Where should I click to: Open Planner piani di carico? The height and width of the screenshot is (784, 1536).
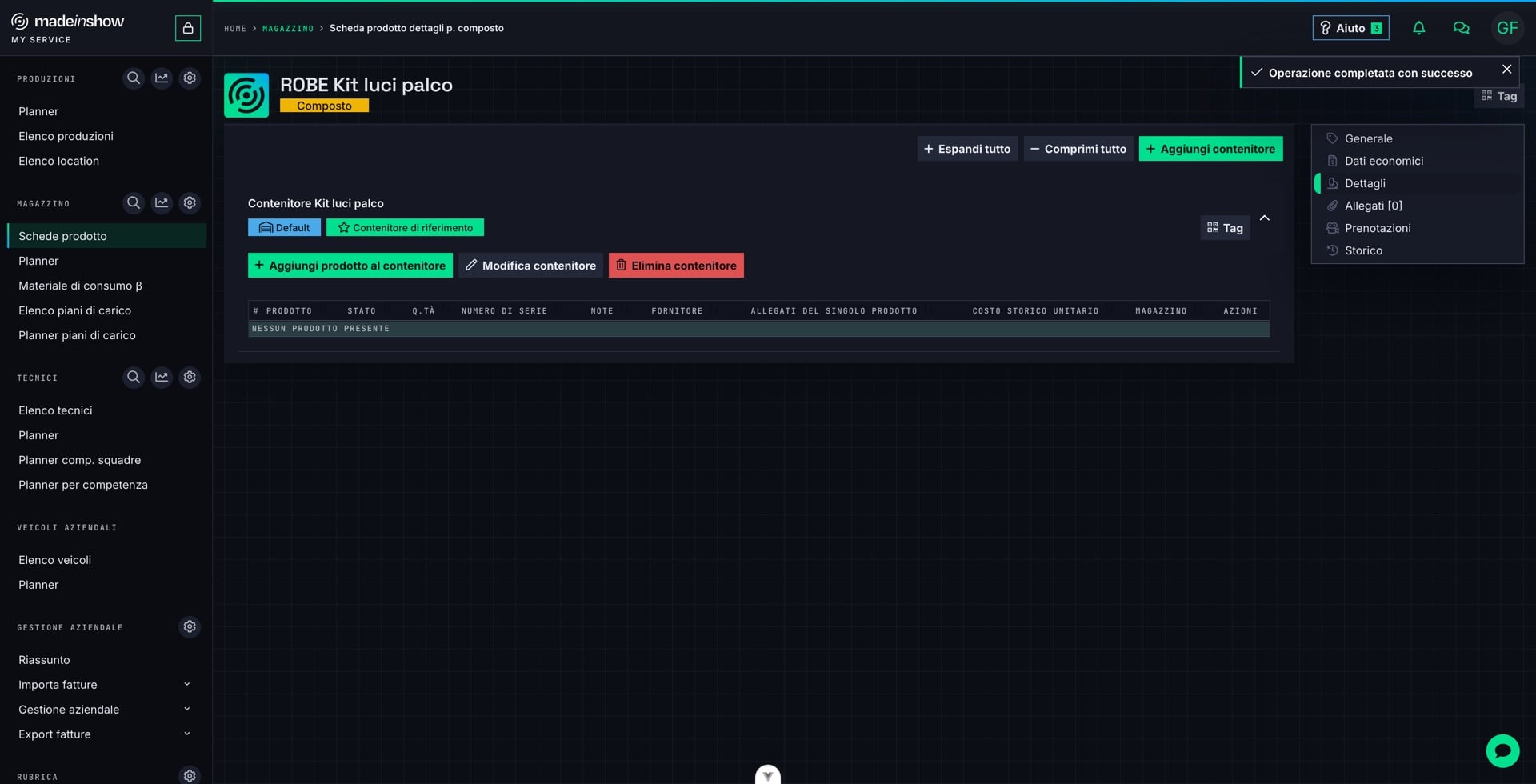click(x=77, y=335)
